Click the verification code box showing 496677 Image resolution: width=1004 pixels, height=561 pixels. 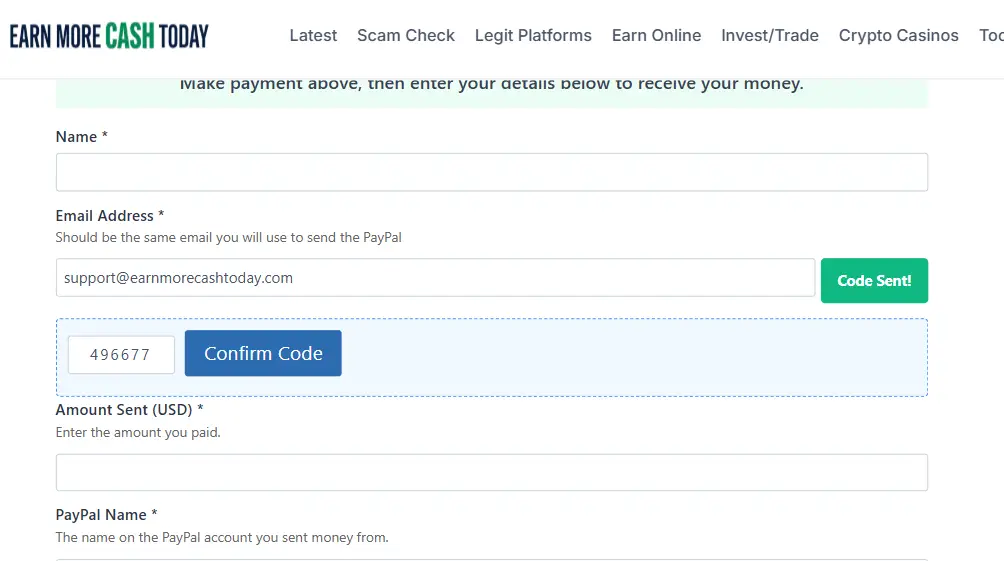121,355
